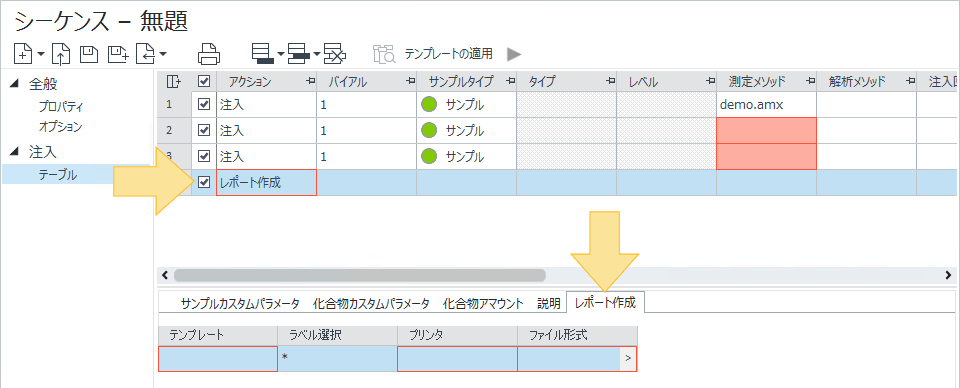Print the sequence with printer icon
Viewport: 960px width, 388px height.
(209, 54)
